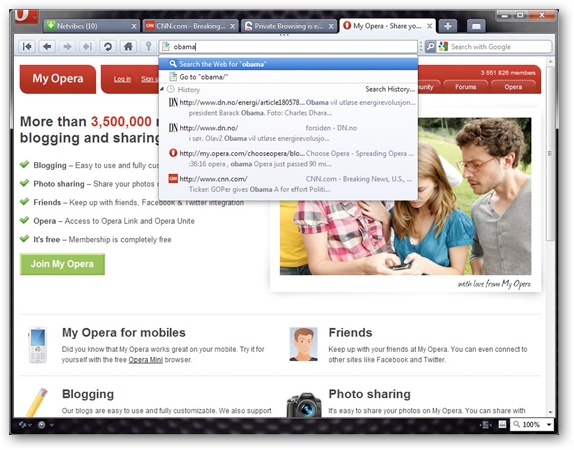Click the group photo with phone
The width and height of the screenshot is (574, 450).
click(x=405, y=196)
